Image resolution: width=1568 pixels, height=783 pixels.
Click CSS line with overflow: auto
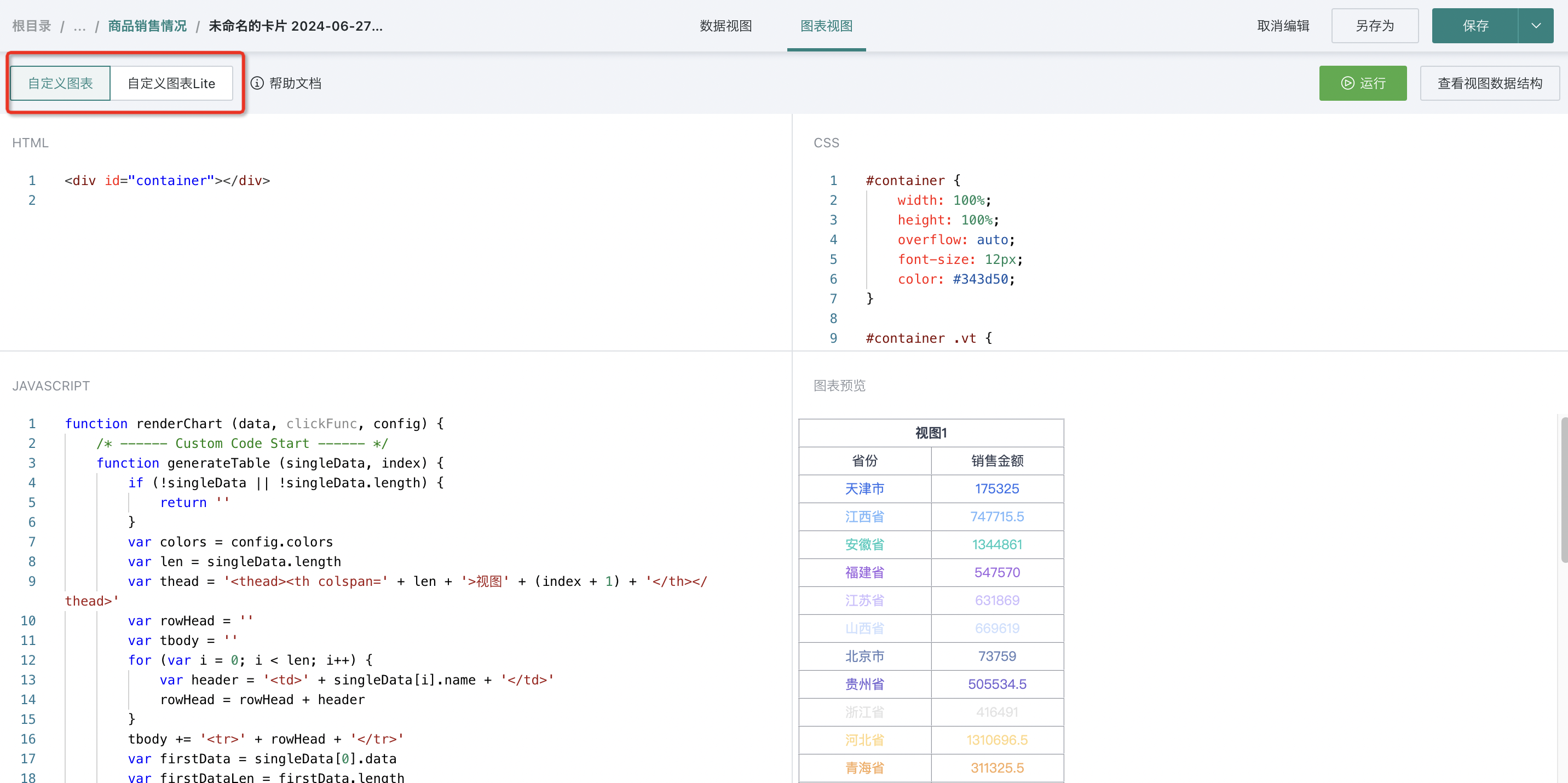[956, 239]
